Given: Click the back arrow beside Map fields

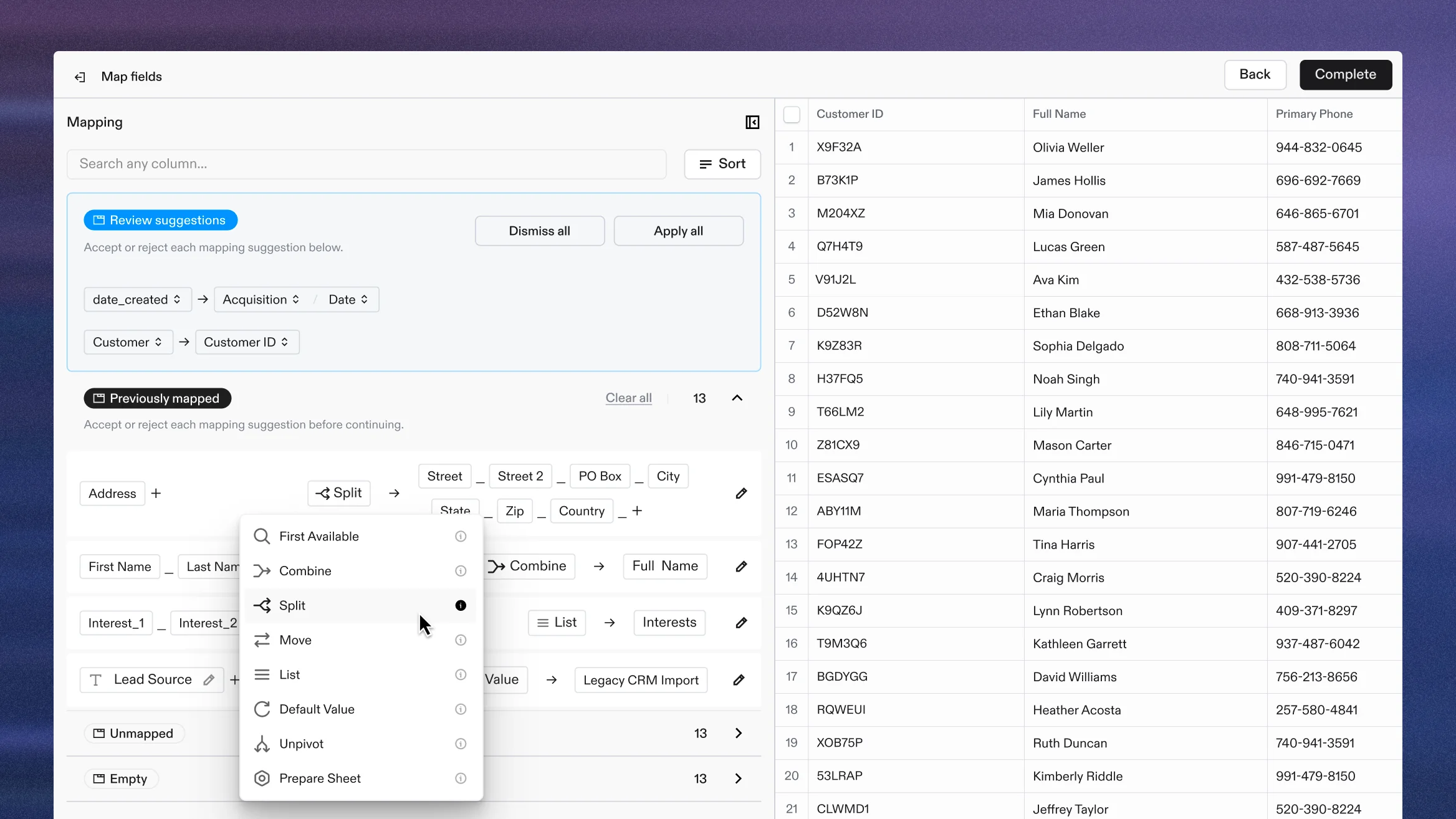Looking at the screenshot, I should pyautogui.click(x=80, y=76).
